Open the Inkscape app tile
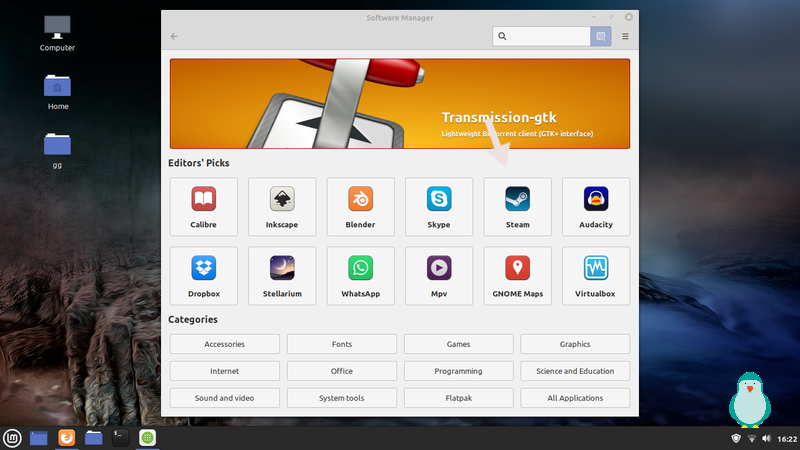Image resolution: width=800 pixels, height=450 pixels. [x=282, y=207]
